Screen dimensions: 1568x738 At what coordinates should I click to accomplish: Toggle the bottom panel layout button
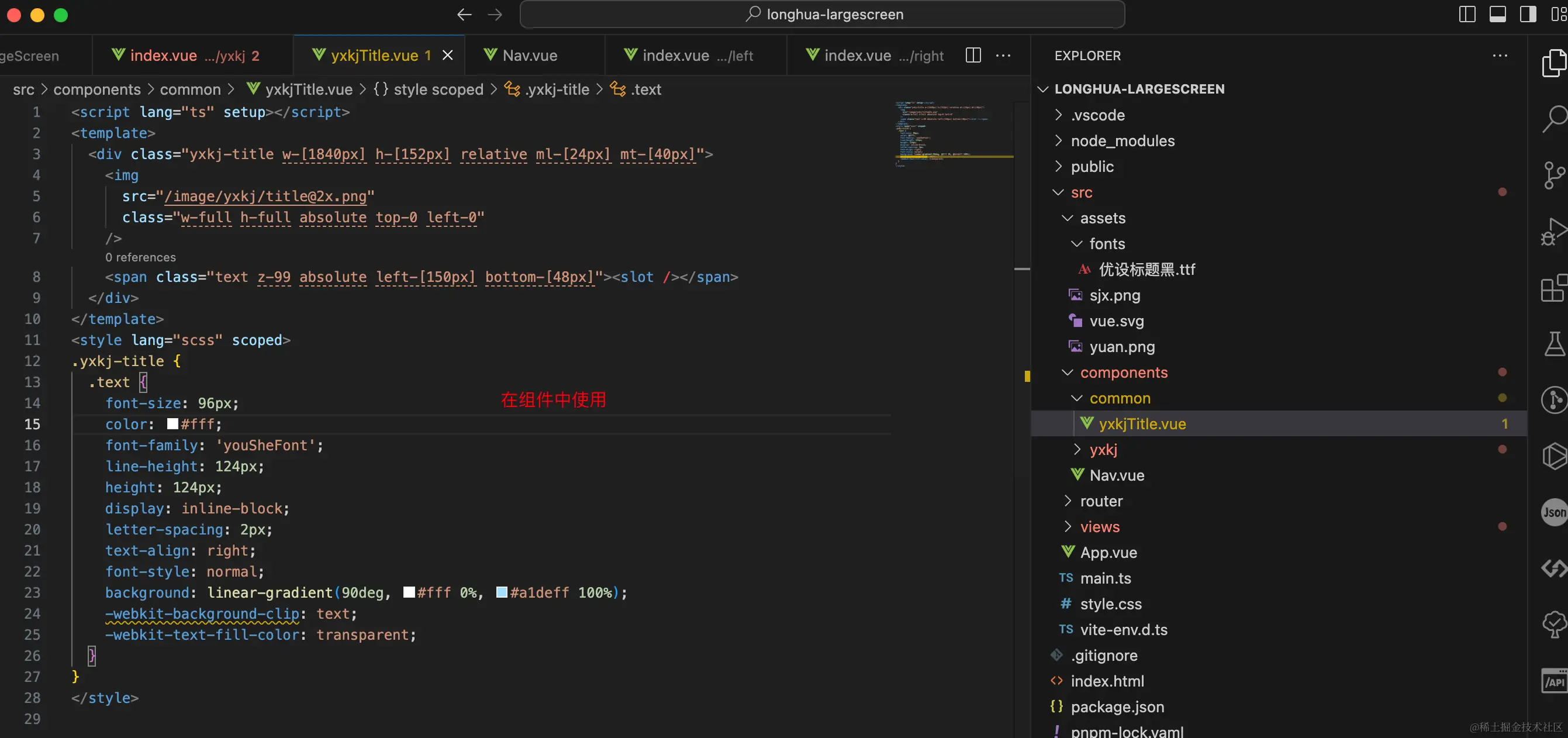point(1498,15)
